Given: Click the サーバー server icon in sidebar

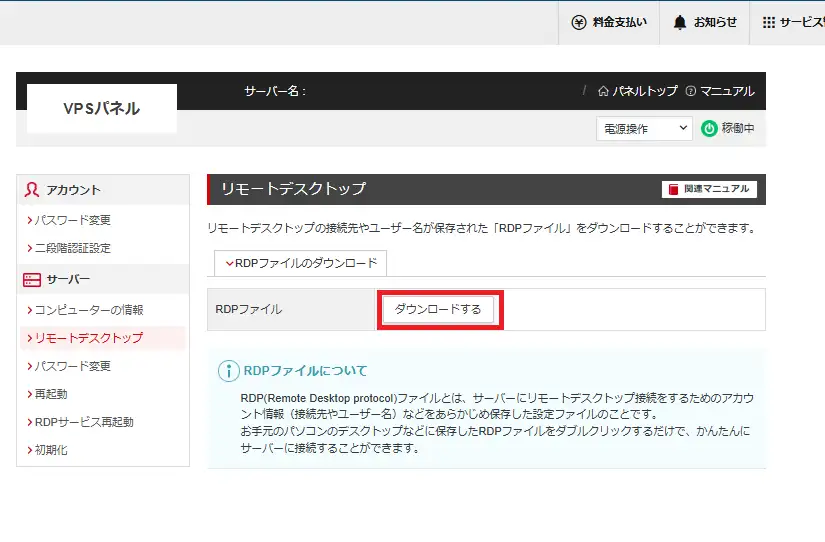Looking at the screenshot, I should coord(32,279).
